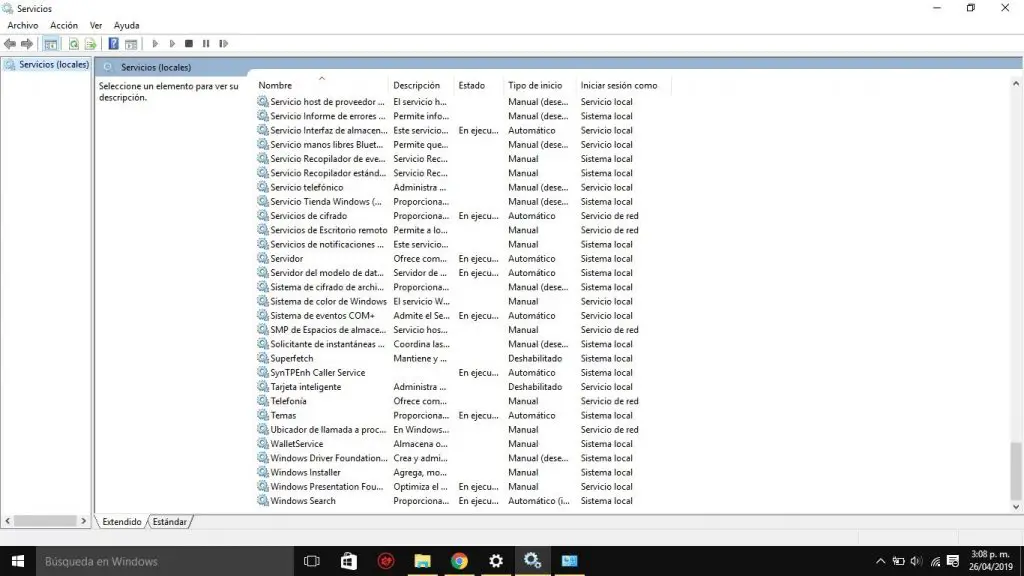The image size is (1024, 576).
Task: Click the Pause service icon
Action: click(206, 44)
